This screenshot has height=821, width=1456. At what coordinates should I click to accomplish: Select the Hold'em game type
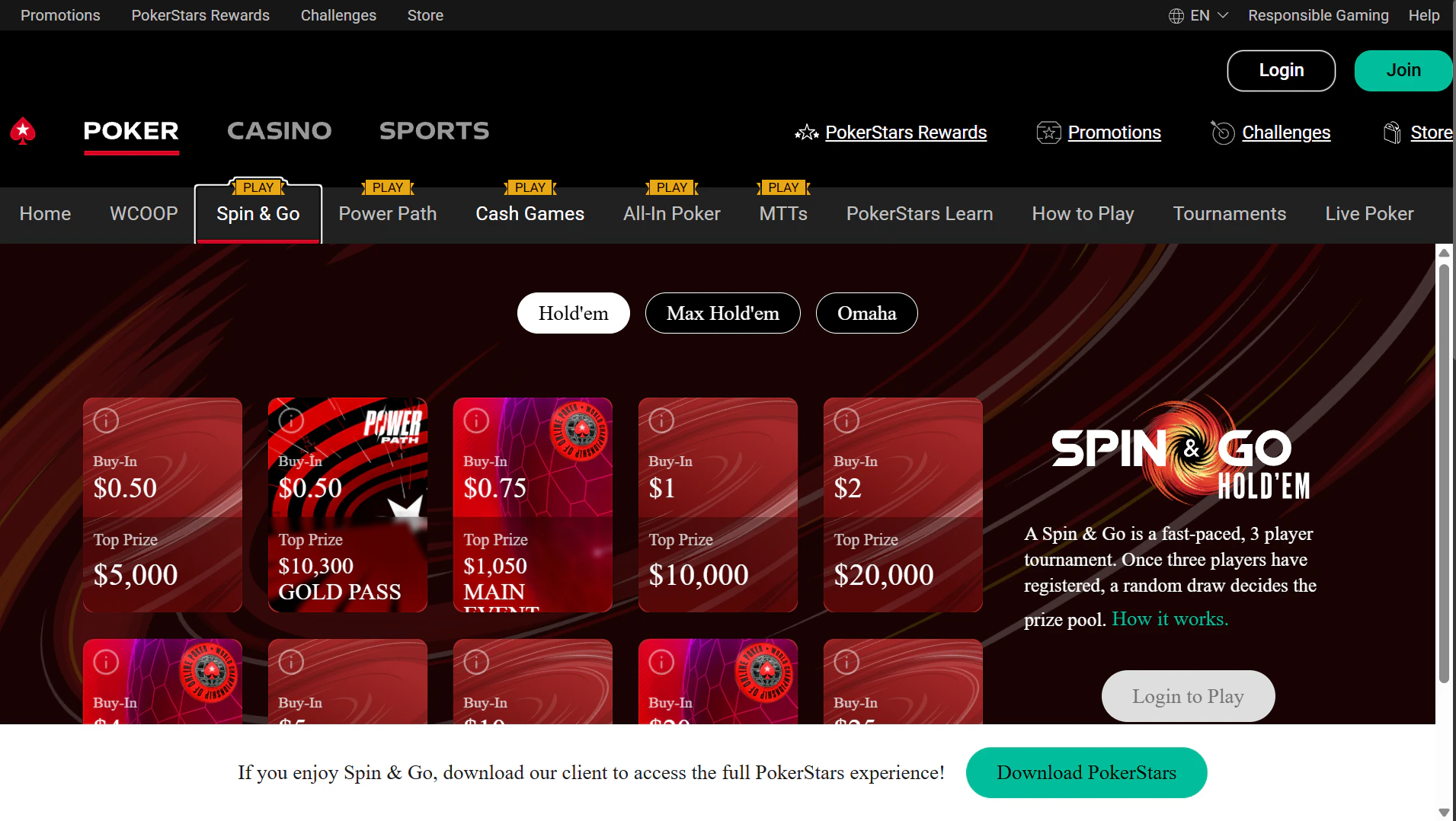click(x=574, y=313)
